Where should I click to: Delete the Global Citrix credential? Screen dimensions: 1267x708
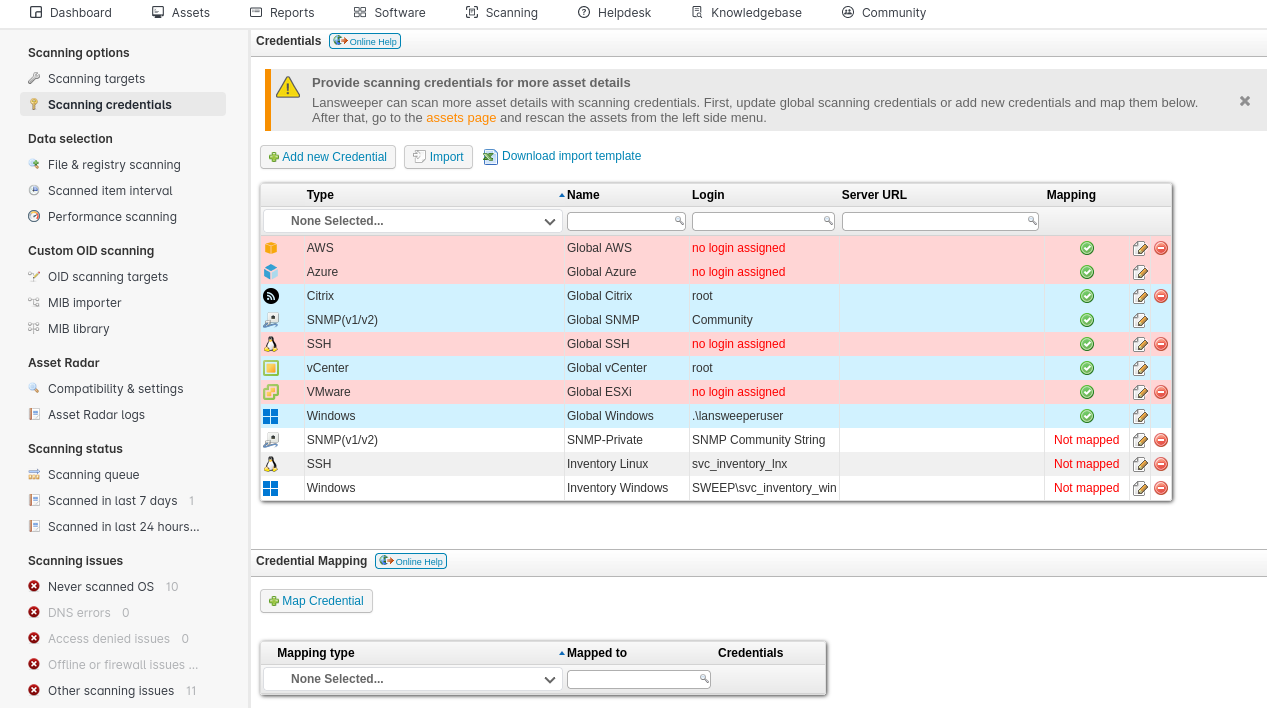coord(1161,296)
